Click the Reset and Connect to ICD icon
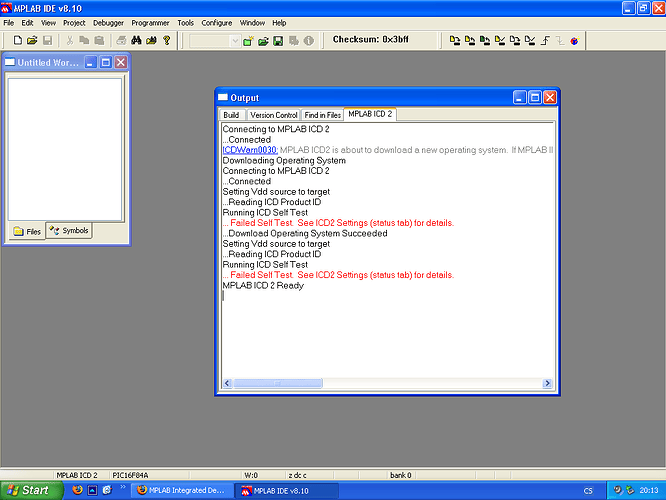The image size is (666, 500). pos(575,41)
